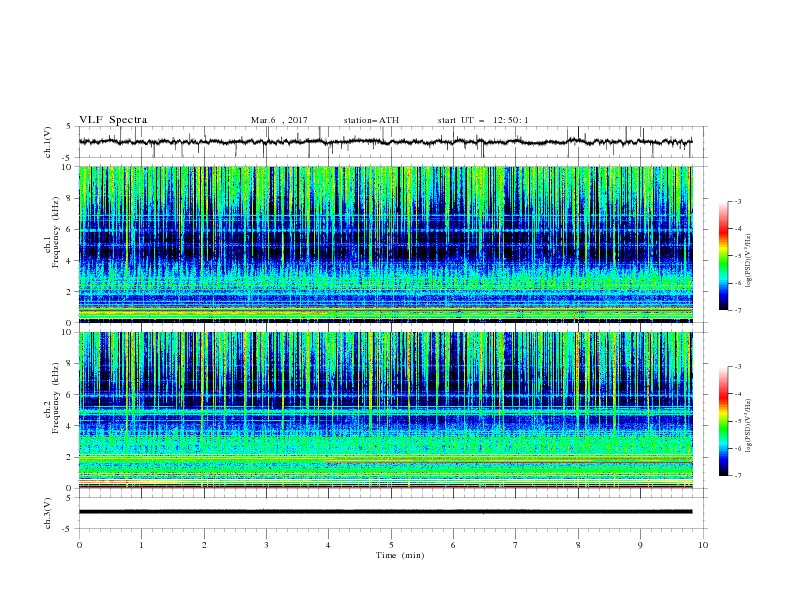The width and height of the screenshot is (792, 612).
Task: Click the ch.2 color bar "log(PSD)(V²/Hz)" label
Action: (x=749, y=425)
